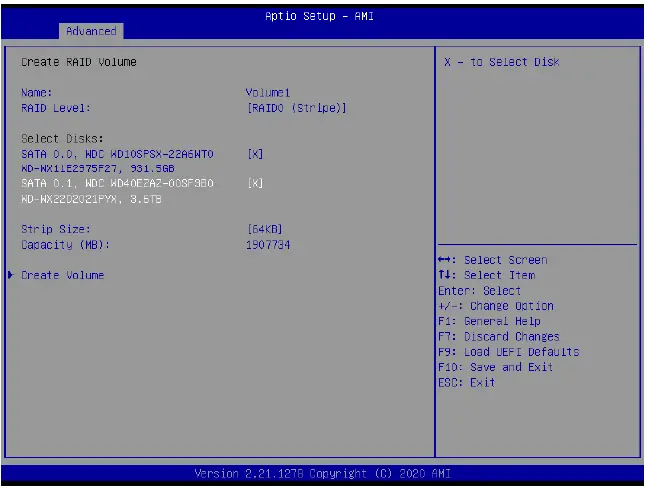Click the F10: Save and Exit hint
Image resolution: width=647 pixels, height=488 pixels.
pos(496,367)
